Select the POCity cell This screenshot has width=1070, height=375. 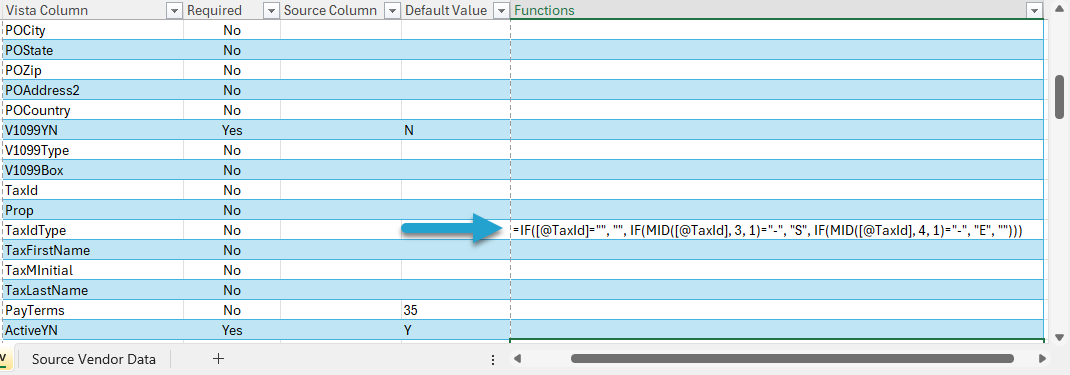[92, 30]
